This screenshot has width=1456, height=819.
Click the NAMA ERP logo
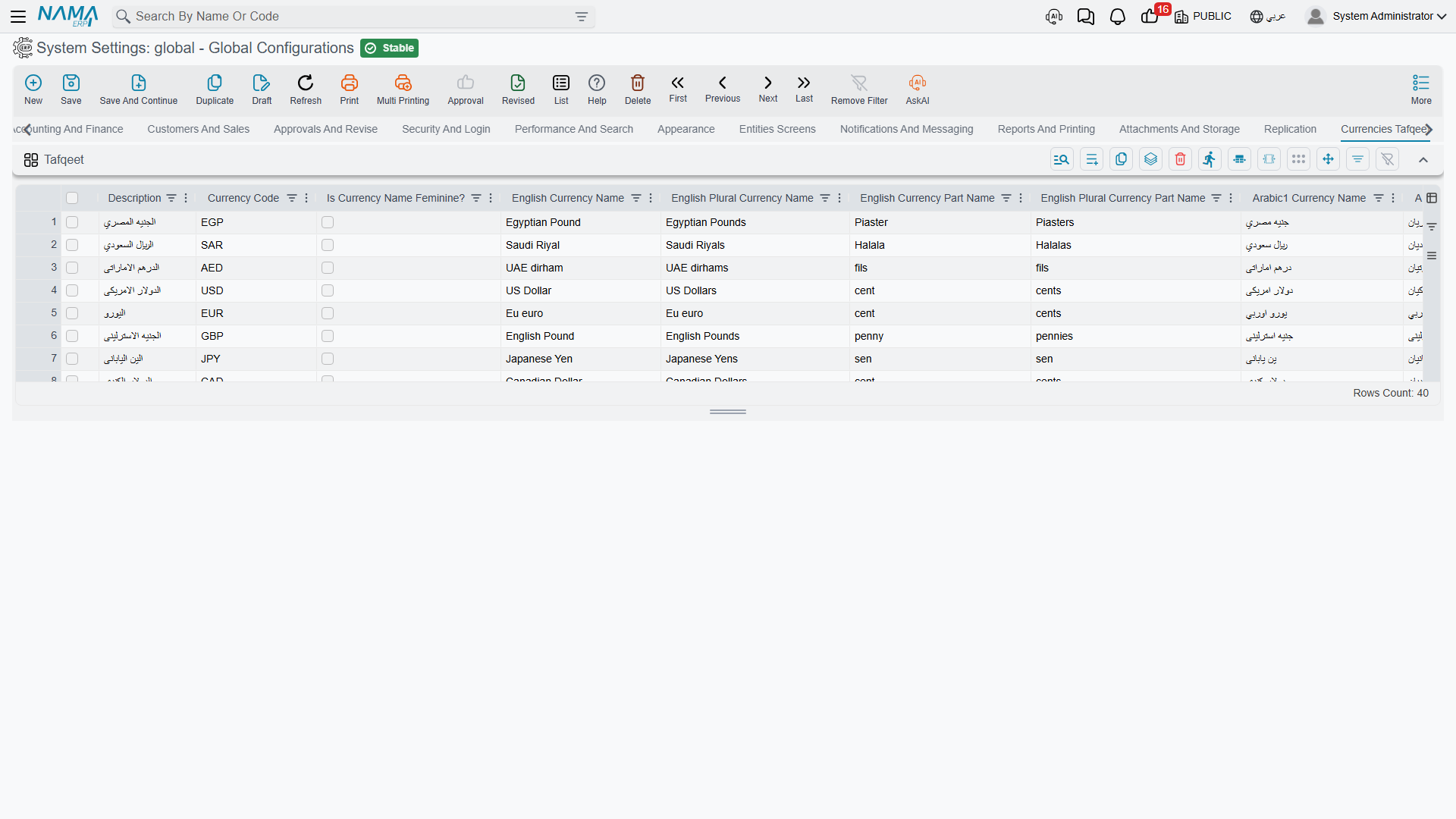(x=68, y=16)
